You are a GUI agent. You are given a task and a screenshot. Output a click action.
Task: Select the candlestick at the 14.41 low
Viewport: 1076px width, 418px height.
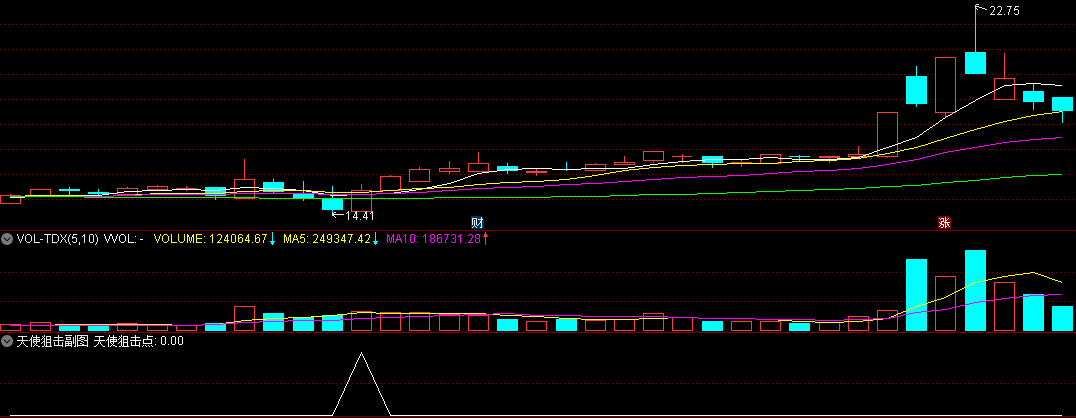tap(332, 204)
